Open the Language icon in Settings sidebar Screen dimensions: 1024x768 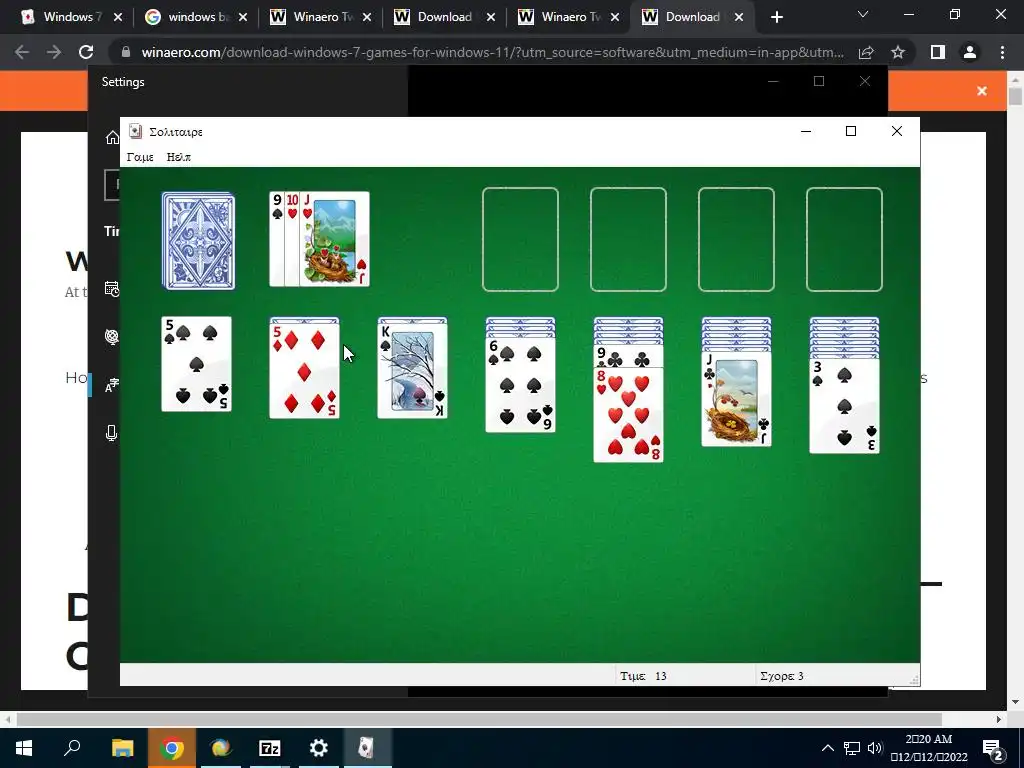pos(112,386)
